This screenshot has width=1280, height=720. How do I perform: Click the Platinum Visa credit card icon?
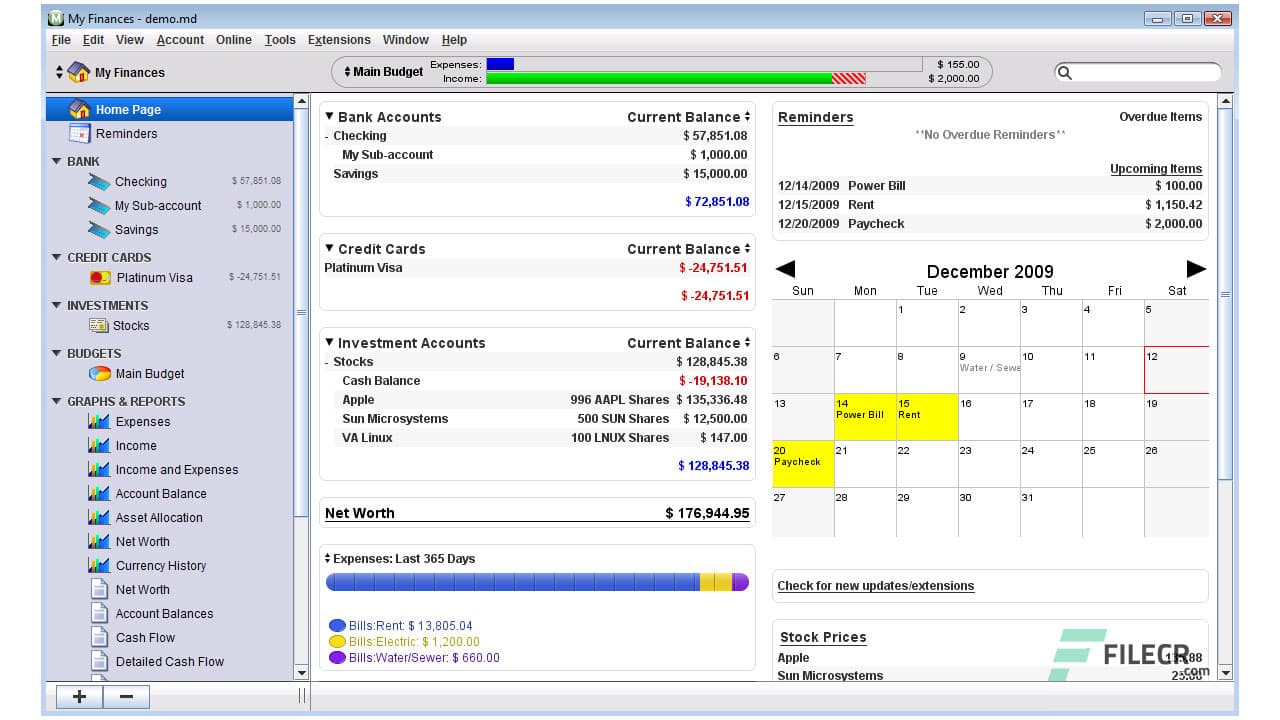tap(100, 278)
